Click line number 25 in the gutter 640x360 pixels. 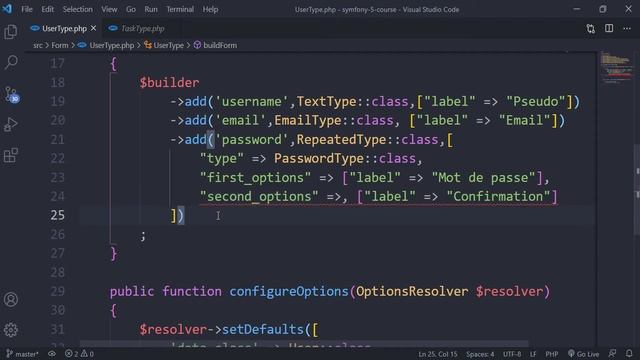(58, 215)
